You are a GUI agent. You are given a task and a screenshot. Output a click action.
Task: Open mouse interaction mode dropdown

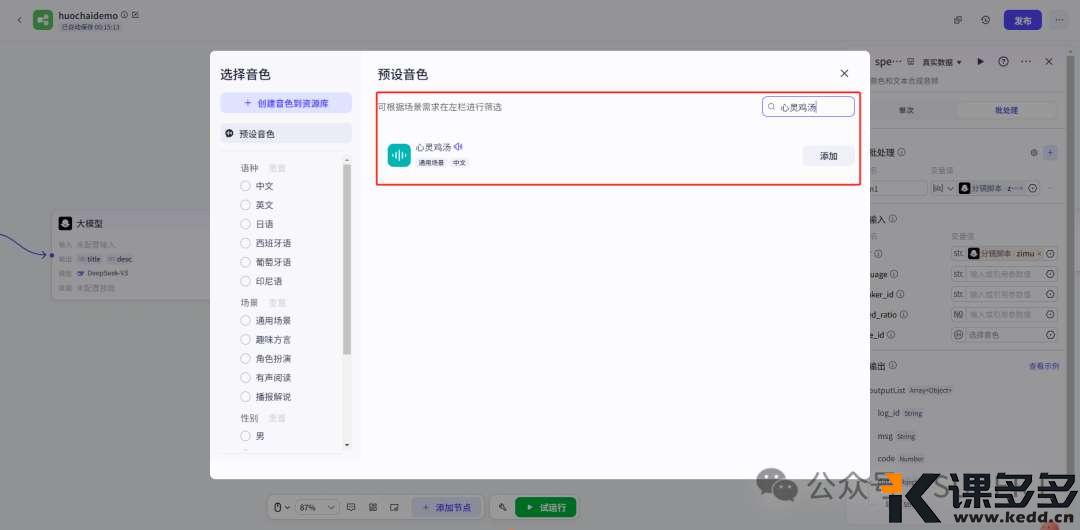(x=282, y=507)
